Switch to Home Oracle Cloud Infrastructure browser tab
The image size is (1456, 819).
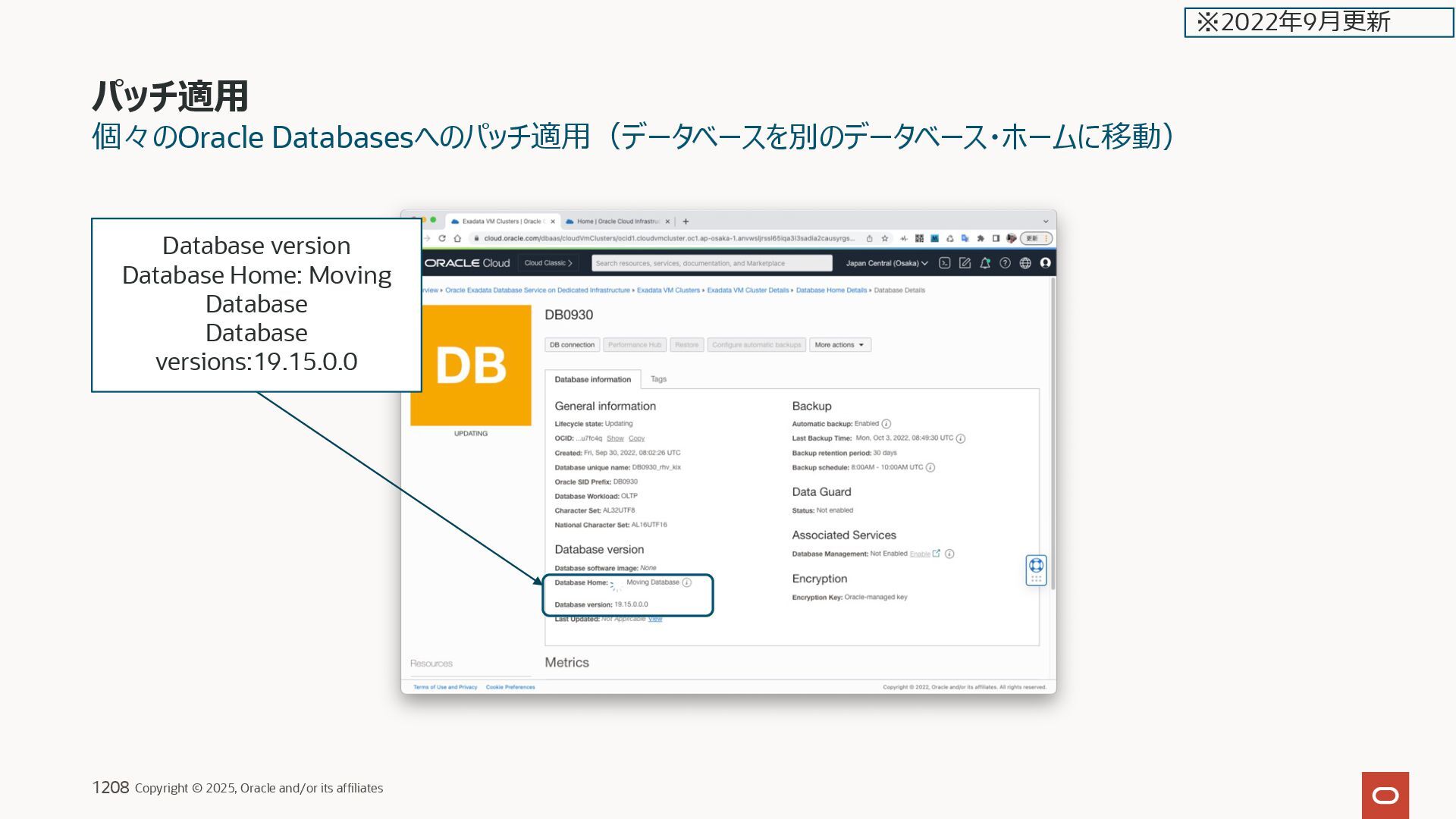coord(617,221)
